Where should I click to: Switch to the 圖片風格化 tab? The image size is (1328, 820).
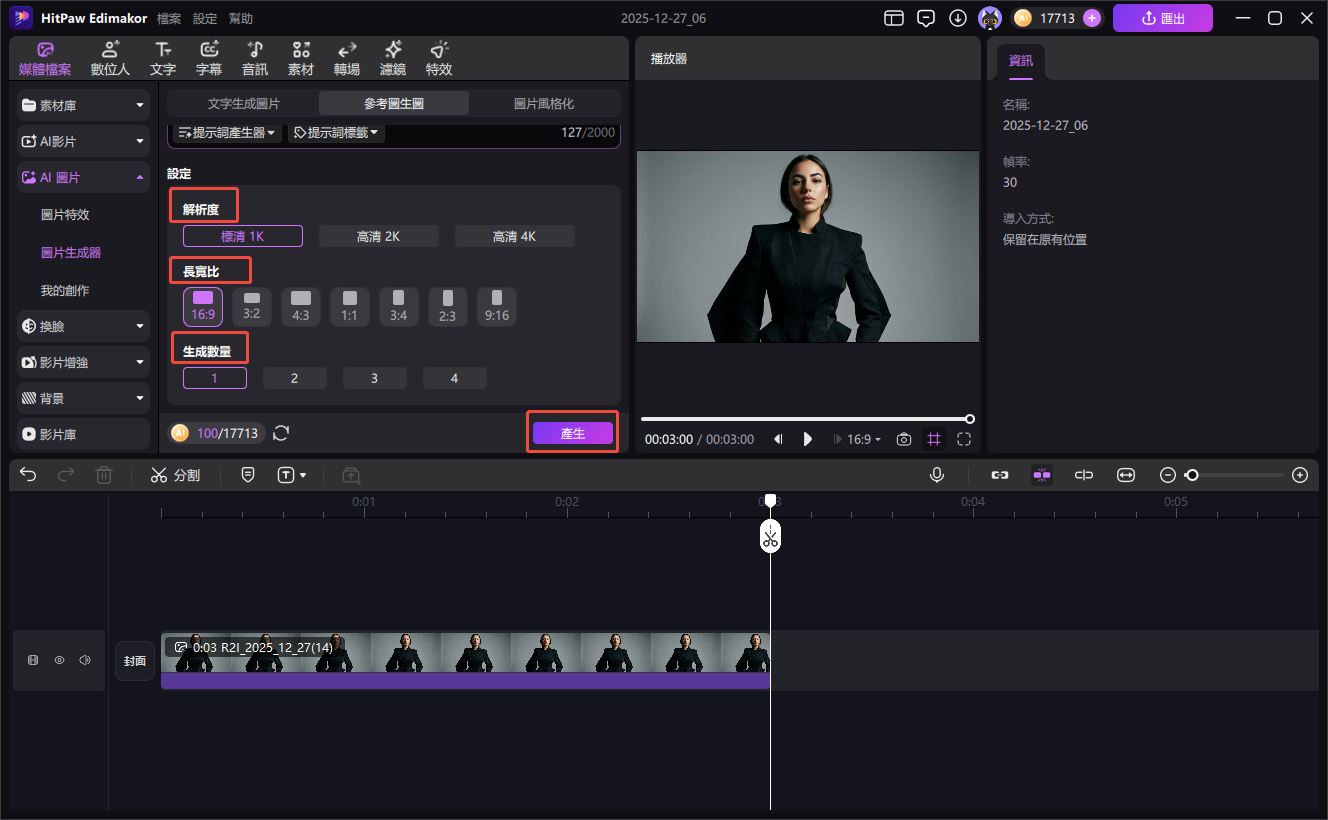click(543, 103)
